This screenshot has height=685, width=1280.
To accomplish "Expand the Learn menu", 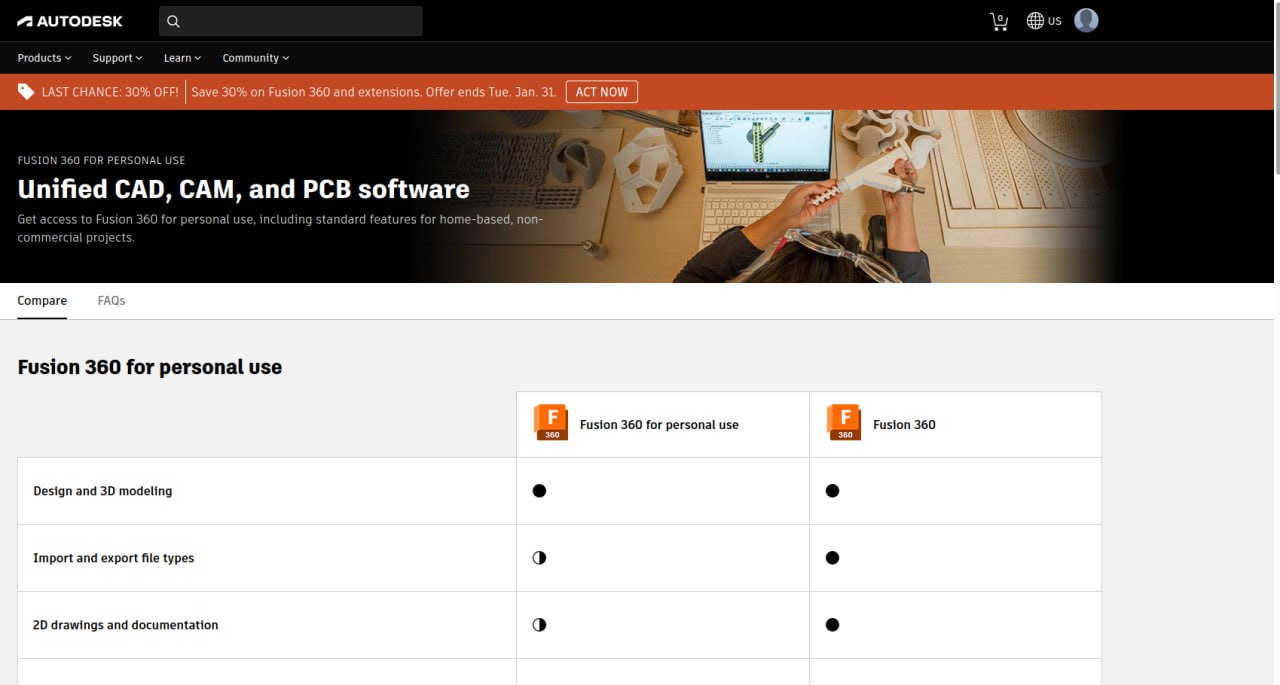I will (x=183, y=58).
